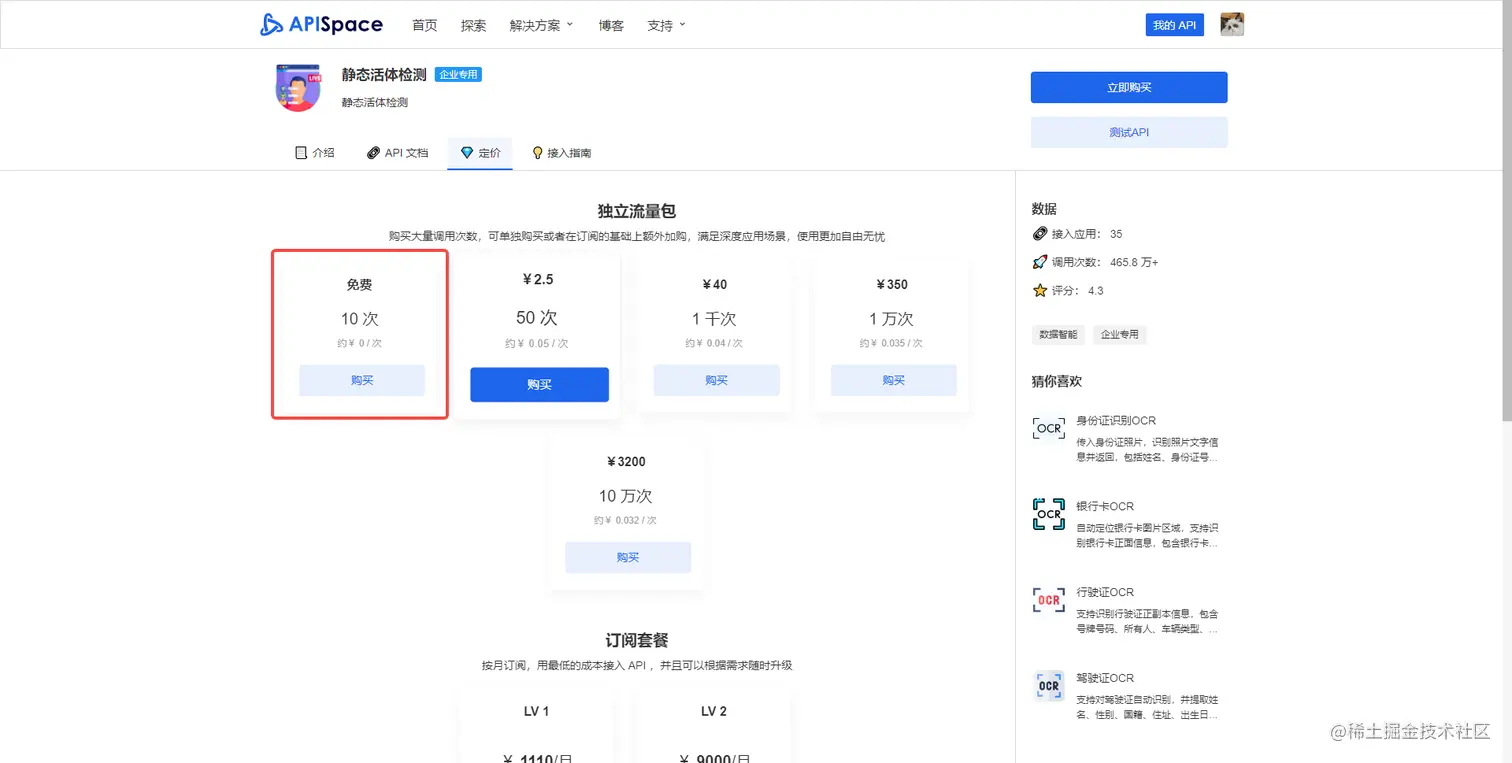Screen dimensions: 1512x763
Task: Click the lightbulb icon beside 接入指南
Action: [537, 153]
